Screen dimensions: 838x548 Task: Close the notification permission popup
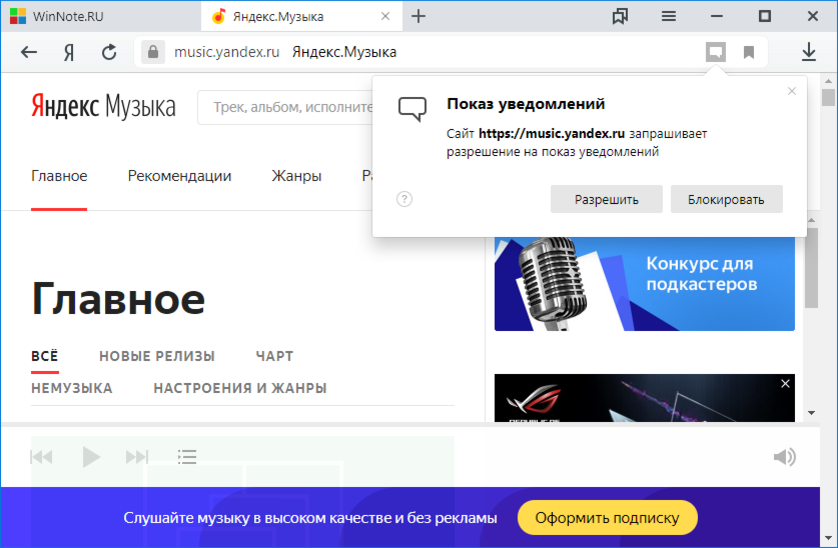pyautogui.click(x=792, y=91)
